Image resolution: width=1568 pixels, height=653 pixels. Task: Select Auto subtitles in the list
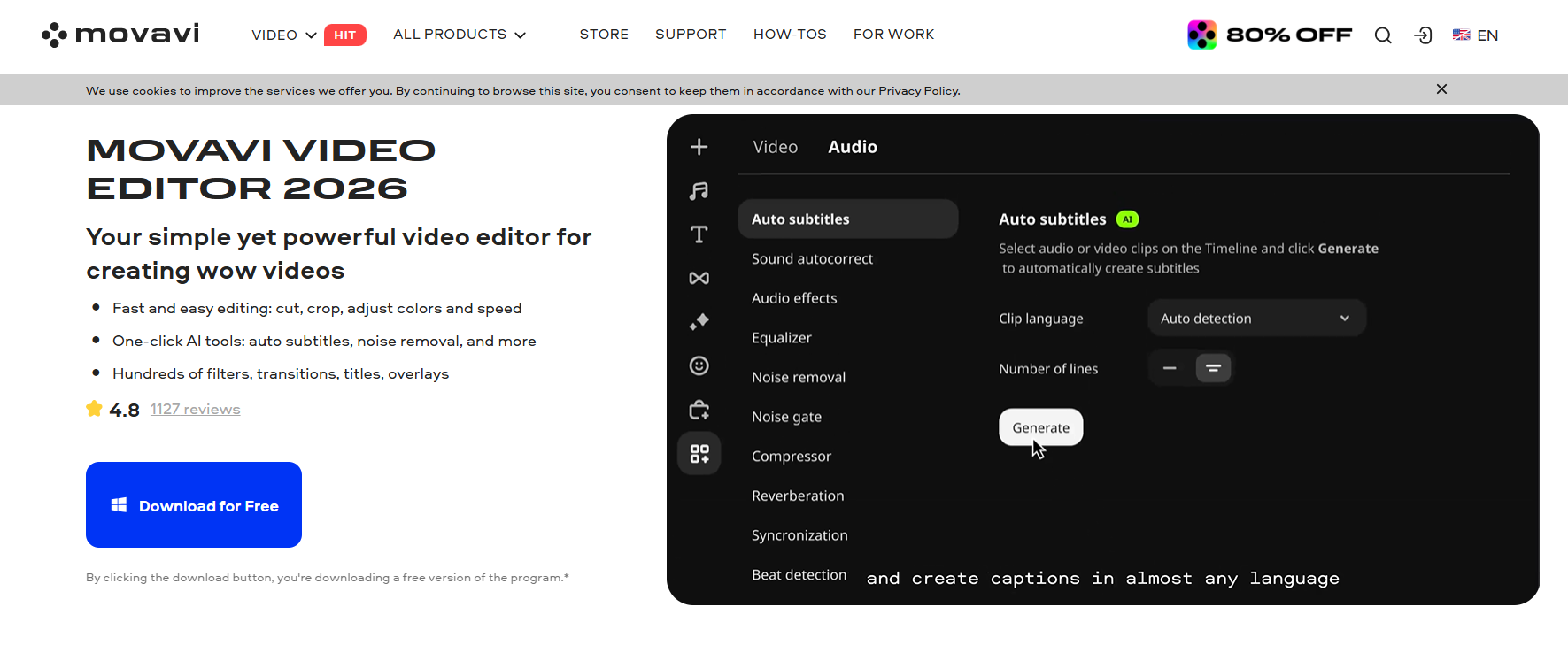[x=847, y=219]
